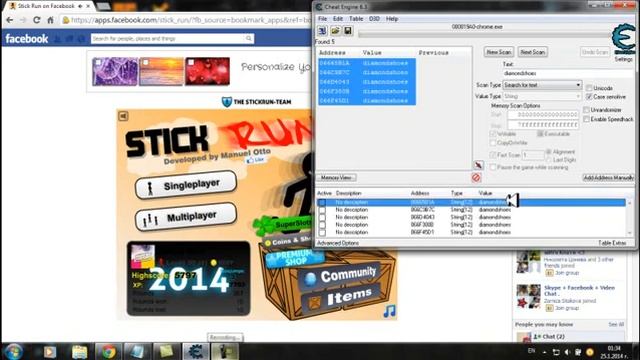Click the Memory View button
This screenshot has height=360, width=640.
click(x=336, y=178)
